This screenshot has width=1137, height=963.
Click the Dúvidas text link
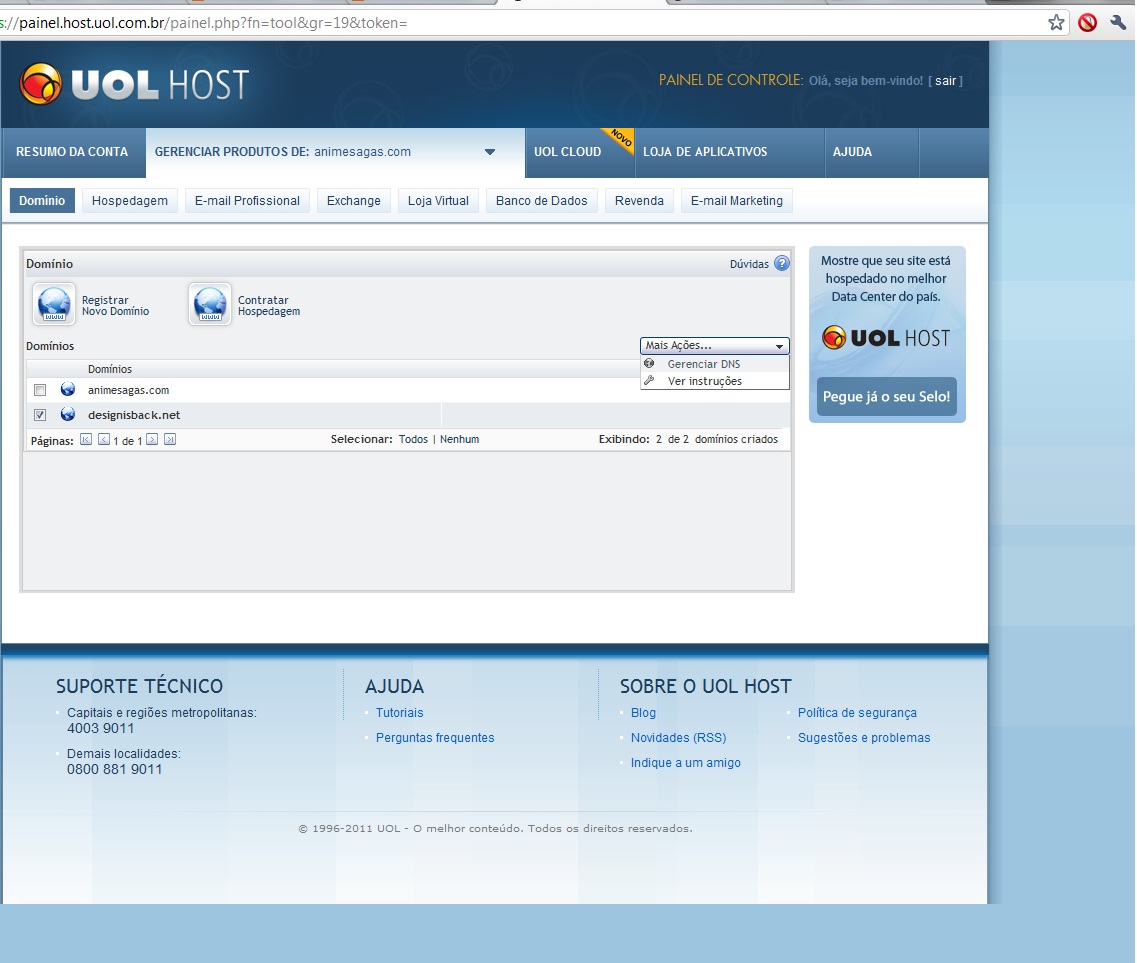pyautogui.click(x=749, y=264)
